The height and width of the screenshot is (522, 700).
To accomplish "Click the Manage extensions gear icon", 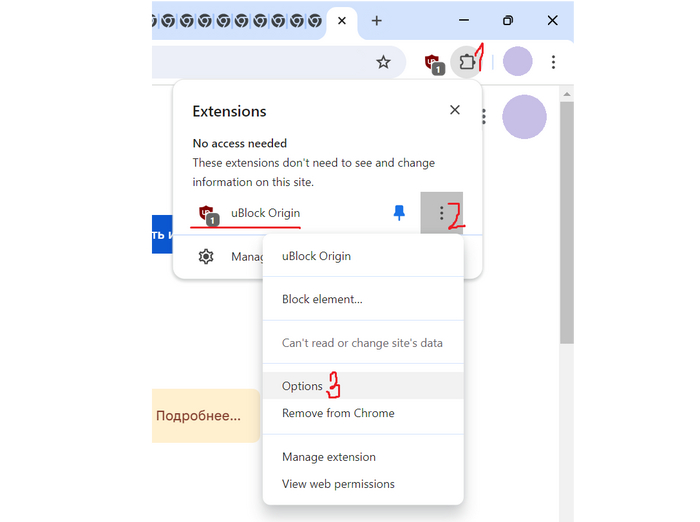I will coord(206,256).
